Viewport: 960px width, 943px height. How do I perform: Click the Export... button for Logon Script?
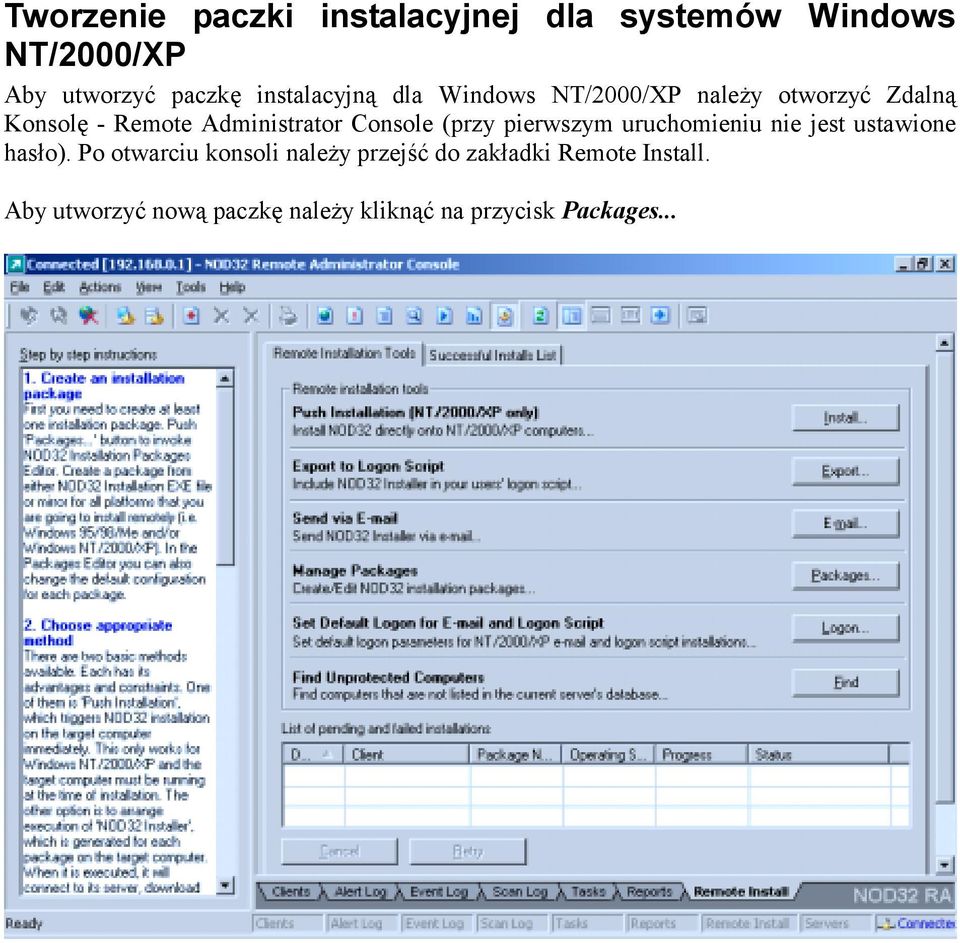pyautogui.click(x=846, y=471)
